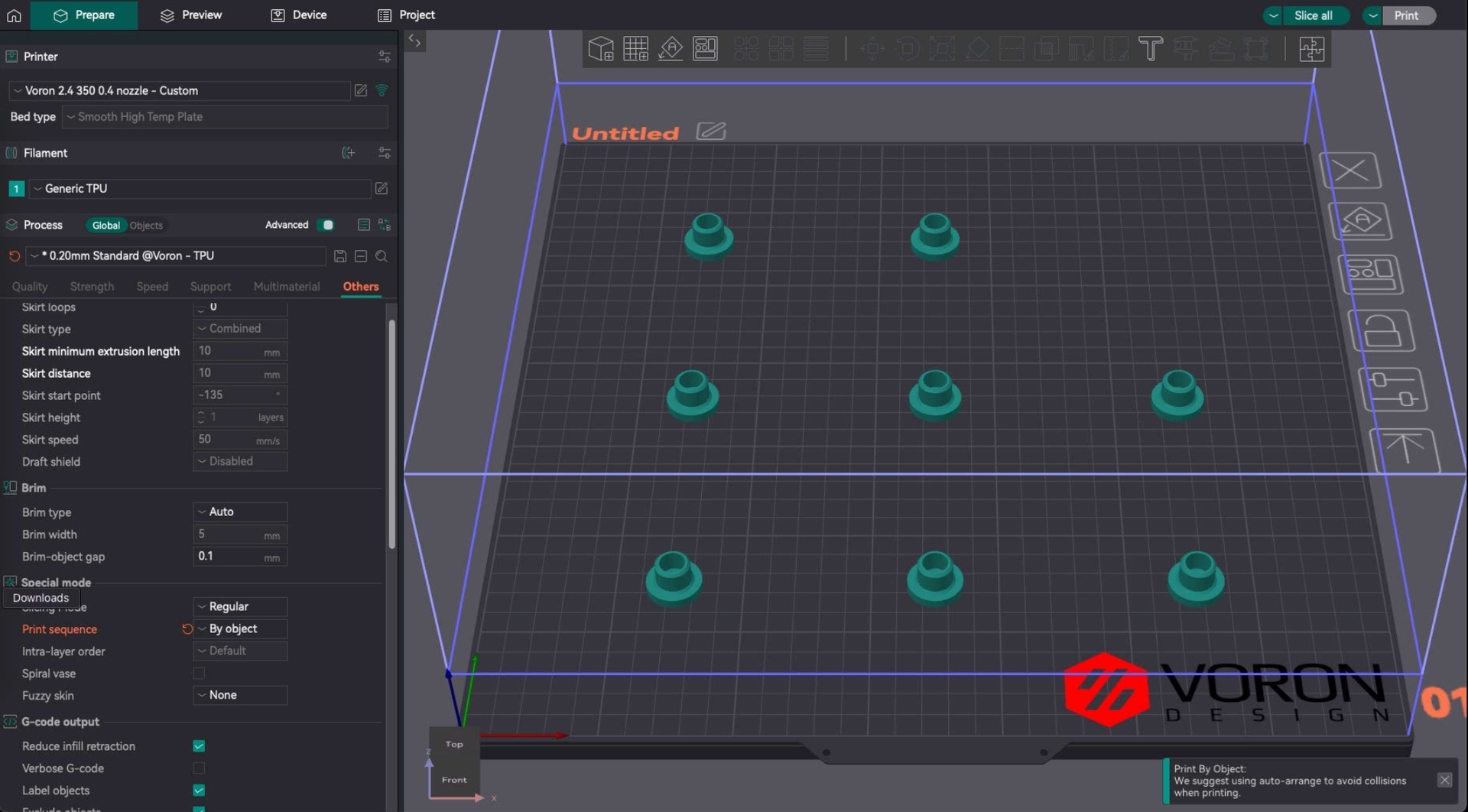Save the current process preset
Viewport: 1468px width, 812px height.
coord(340,256)
